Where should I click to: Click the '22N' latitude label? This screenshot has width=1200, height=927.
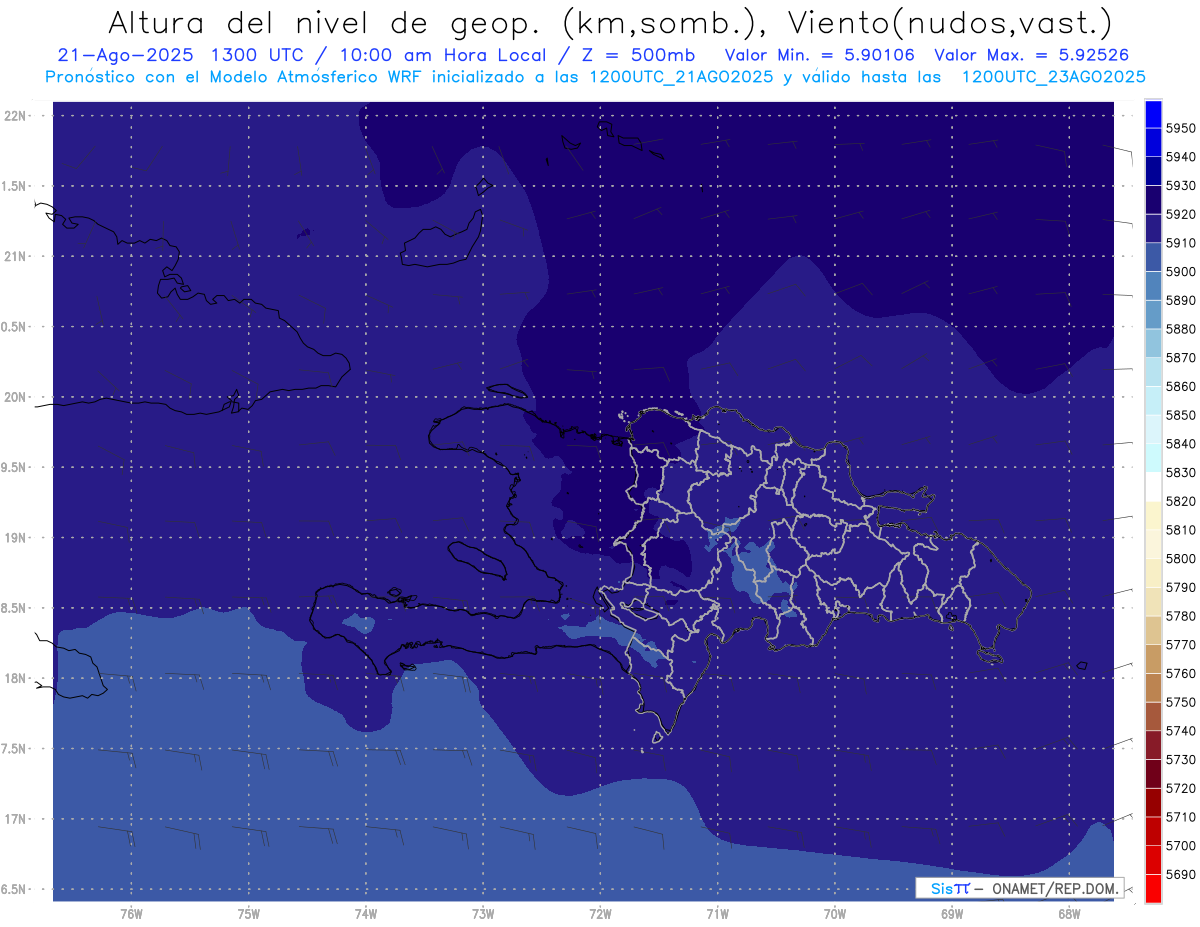click(x=17, y=116)
